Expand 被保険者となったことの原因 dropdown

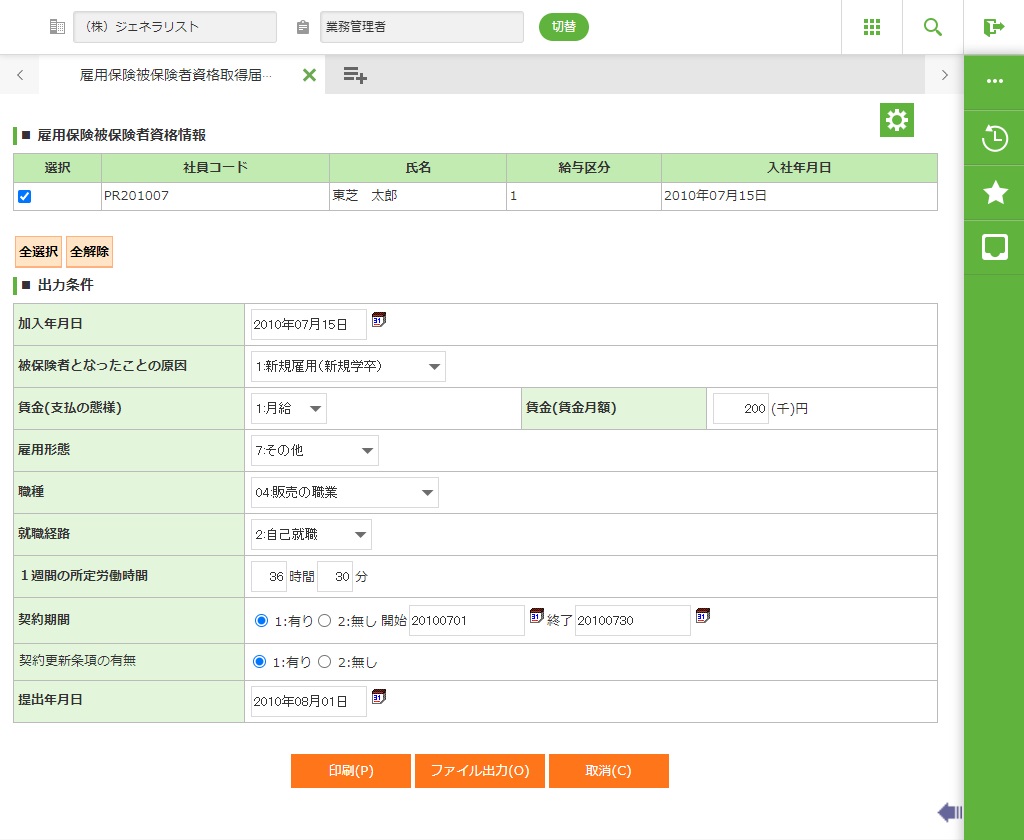tap(348, 367)
